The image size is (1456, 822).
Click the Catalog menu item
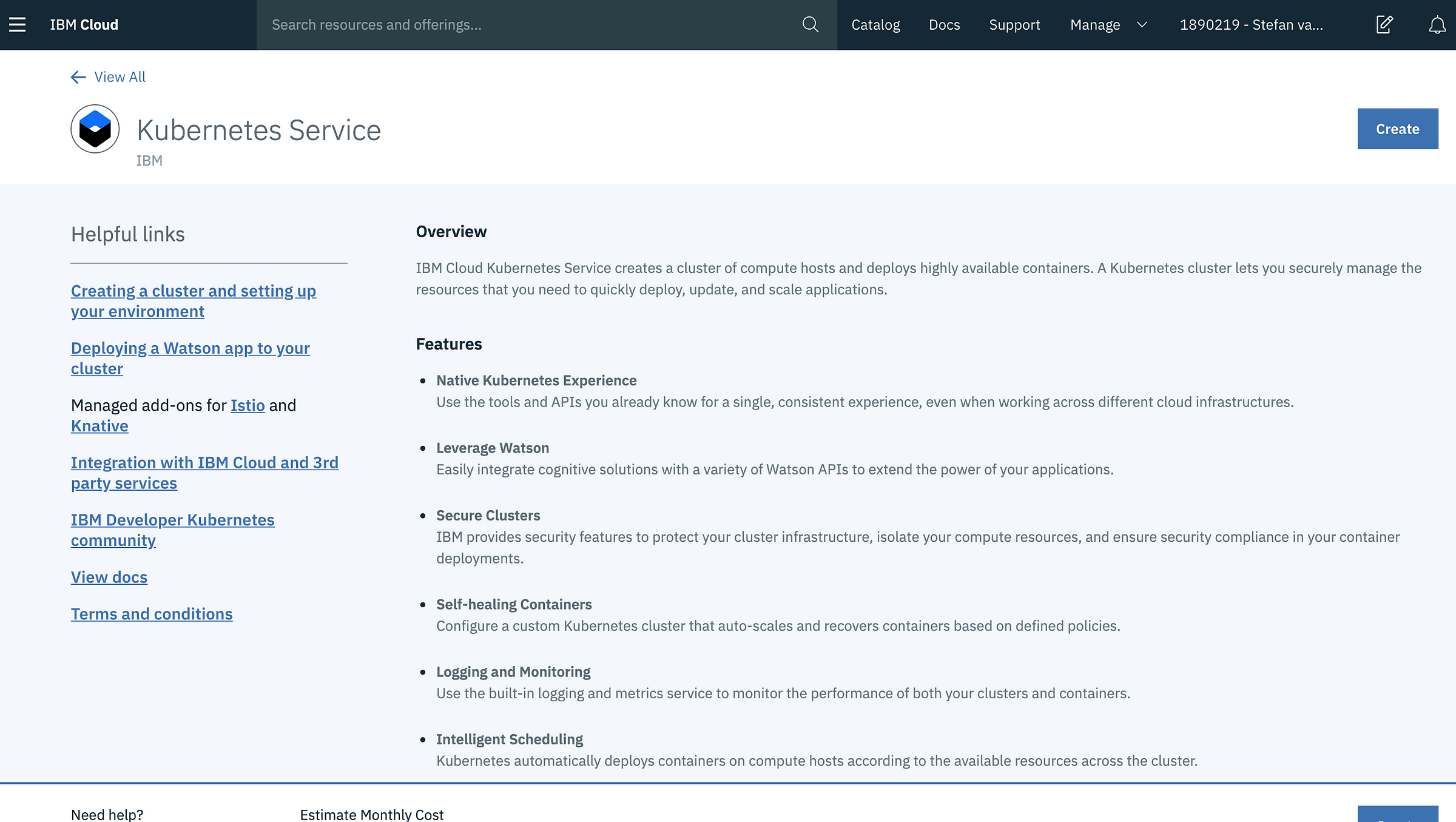[x=875, y=24]
